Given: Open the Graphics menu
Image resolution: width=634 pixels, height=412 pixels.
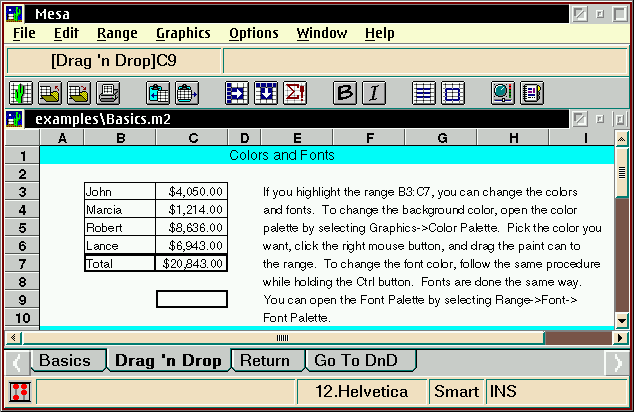Looking at the screenshot, I should [183, 33].
